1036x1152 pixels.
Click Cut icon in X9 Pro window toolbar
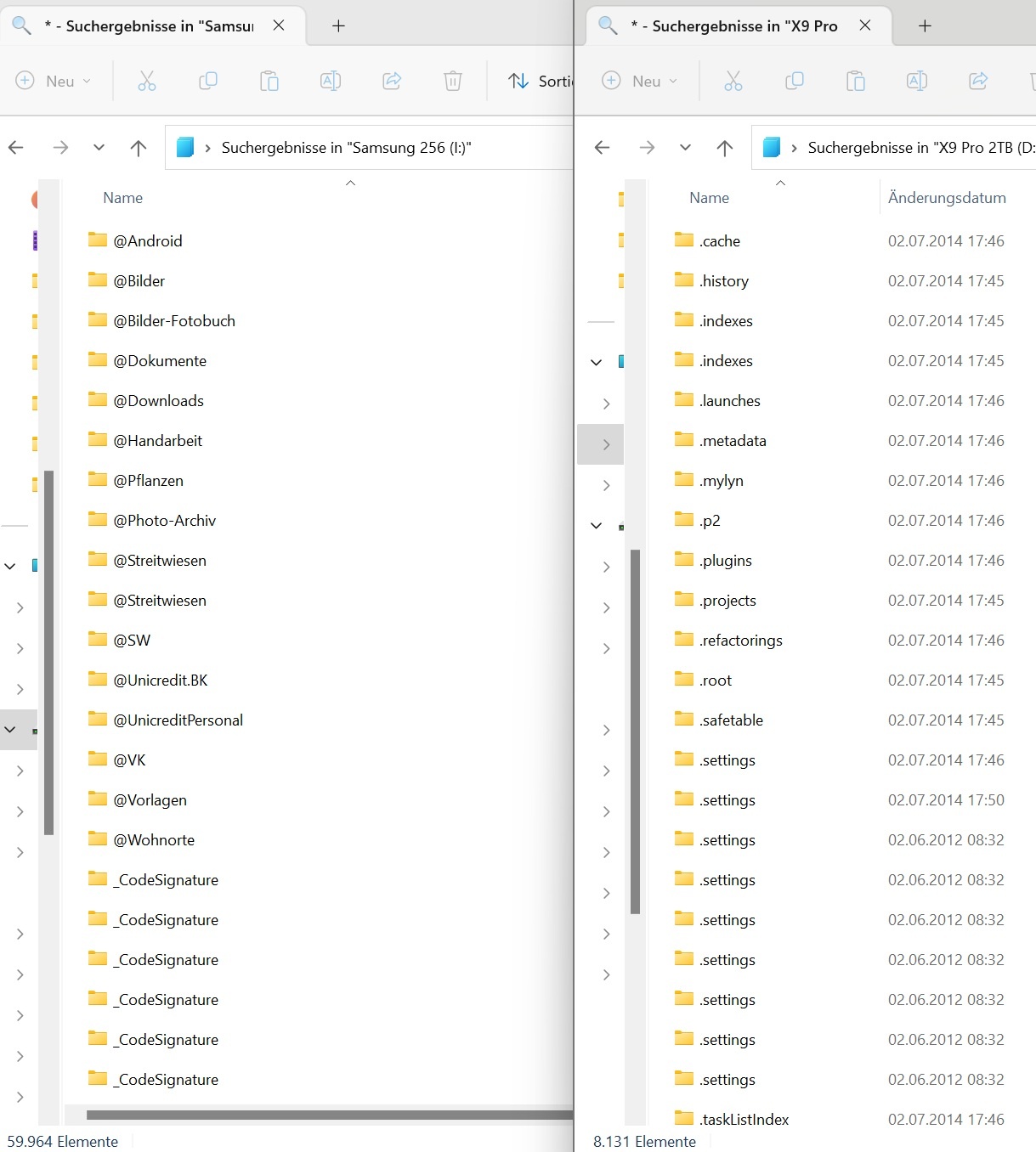click(733, 81)
